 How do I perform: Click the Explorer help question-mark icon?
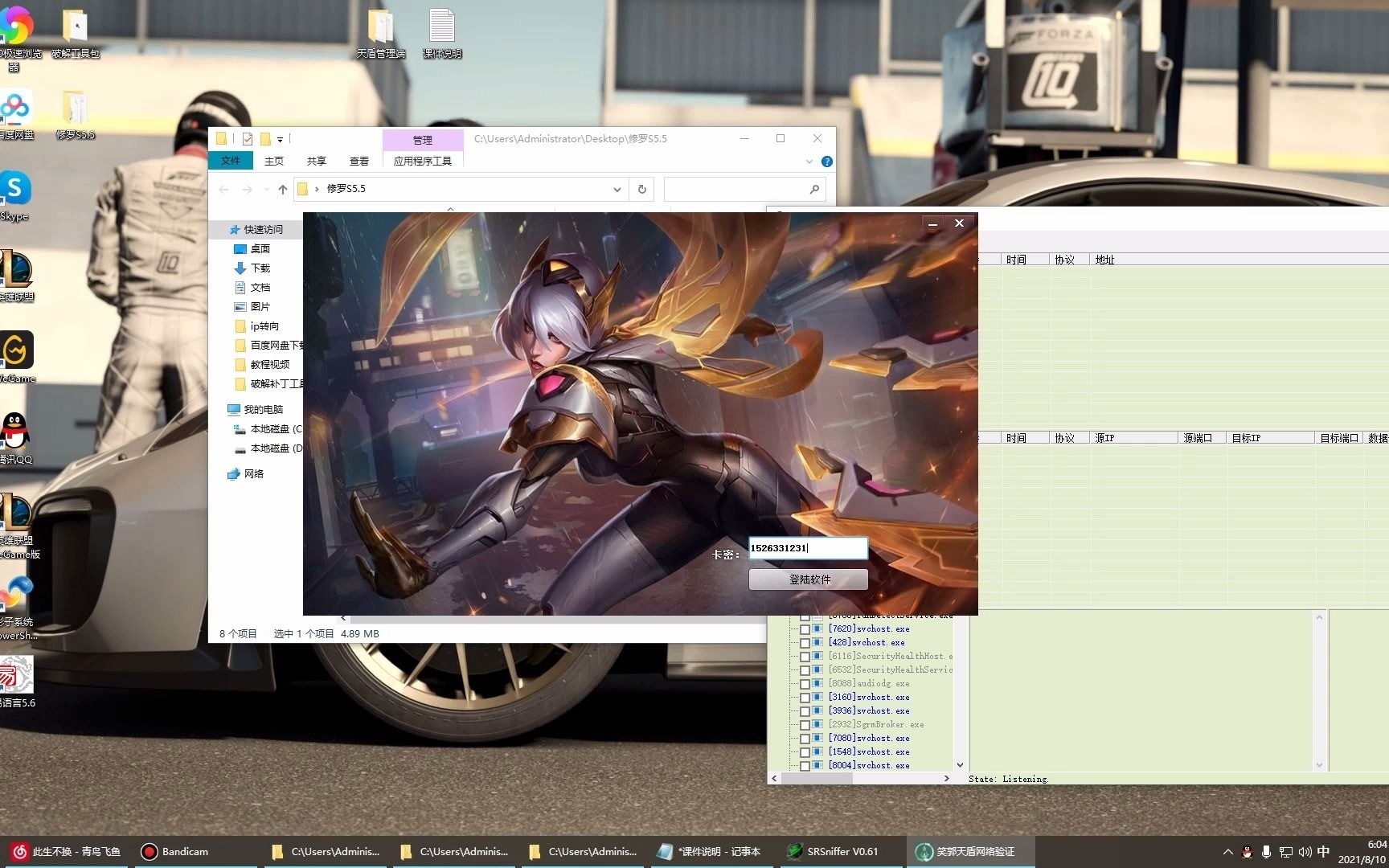(x=826, y=162)
